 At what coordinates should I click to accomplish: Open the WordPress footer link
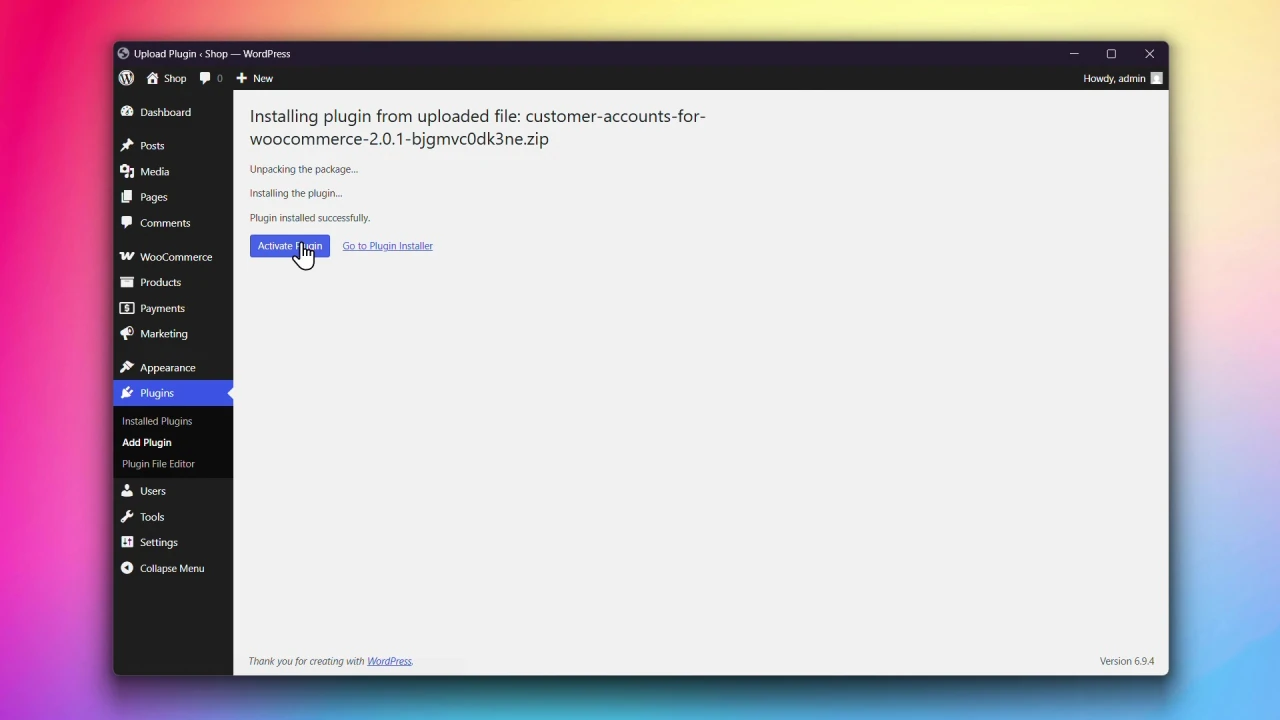tap(389, 661)
